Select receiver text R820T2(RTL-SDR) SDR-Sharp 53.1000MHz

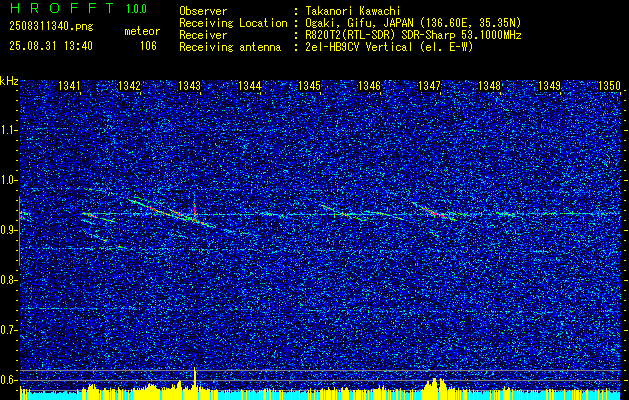point(413,35)
